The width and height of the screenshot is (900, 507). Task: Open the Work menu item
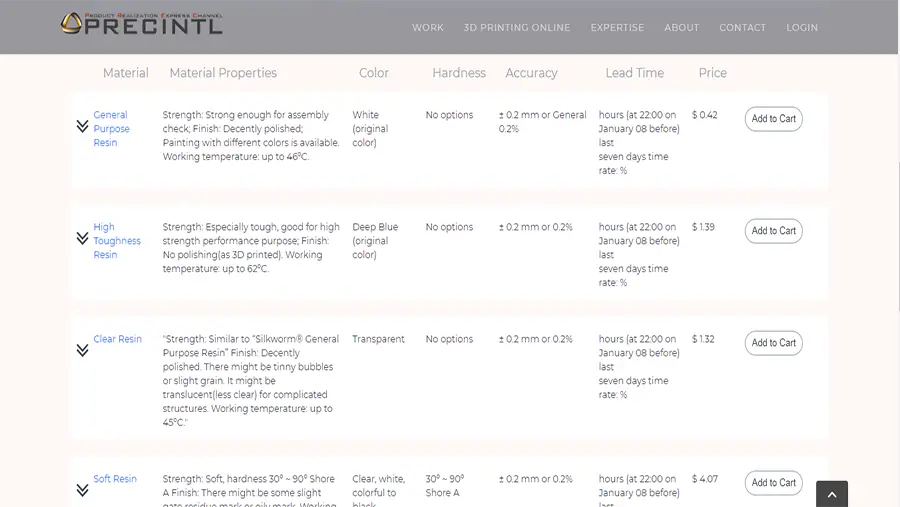pyautogui.click(x=427, y=28)
